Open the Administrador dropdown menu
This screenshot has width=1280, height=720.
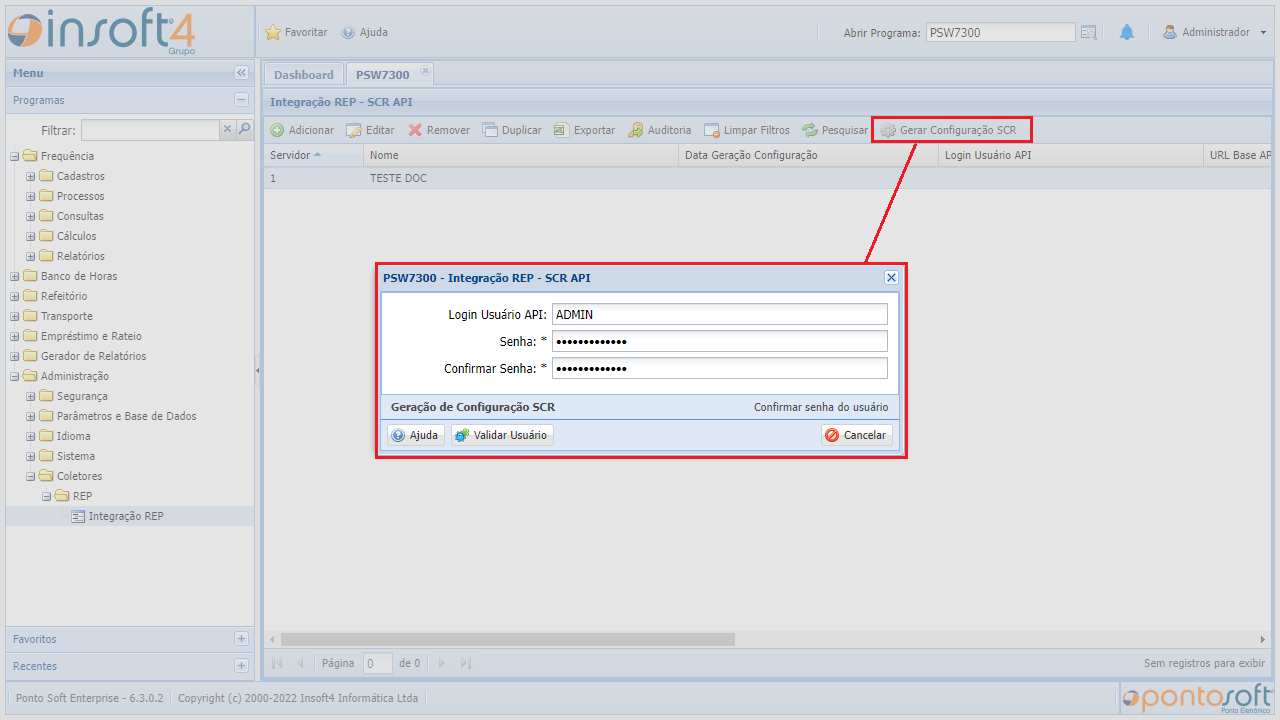[x=1215, y=31]
